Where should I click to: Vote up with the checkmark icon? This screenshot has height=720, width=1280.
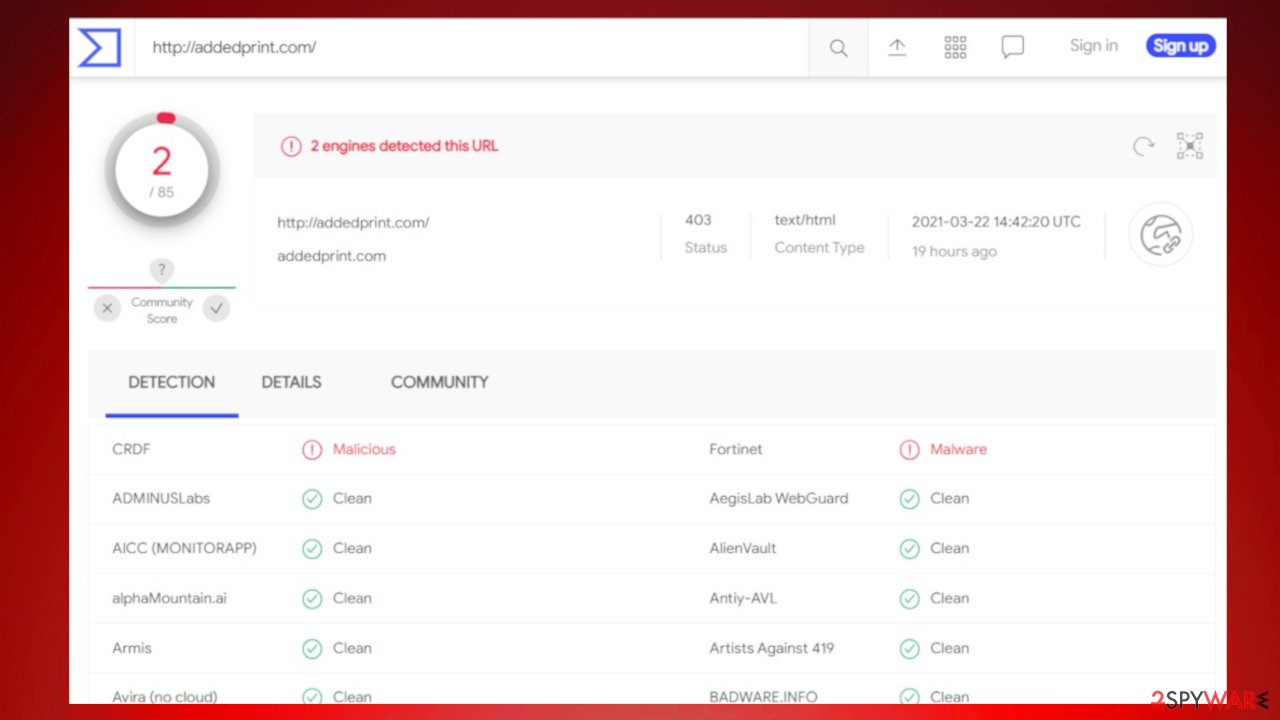click(216, 308)
